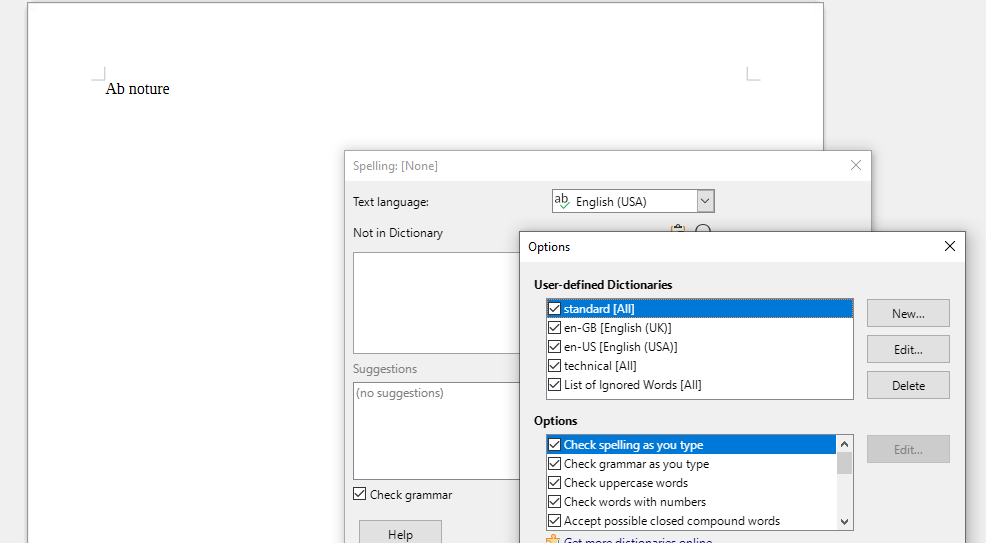Screen dimensions: 986x543
Task: Toggle Accept possible closed compound words
Action: point(554,520)
